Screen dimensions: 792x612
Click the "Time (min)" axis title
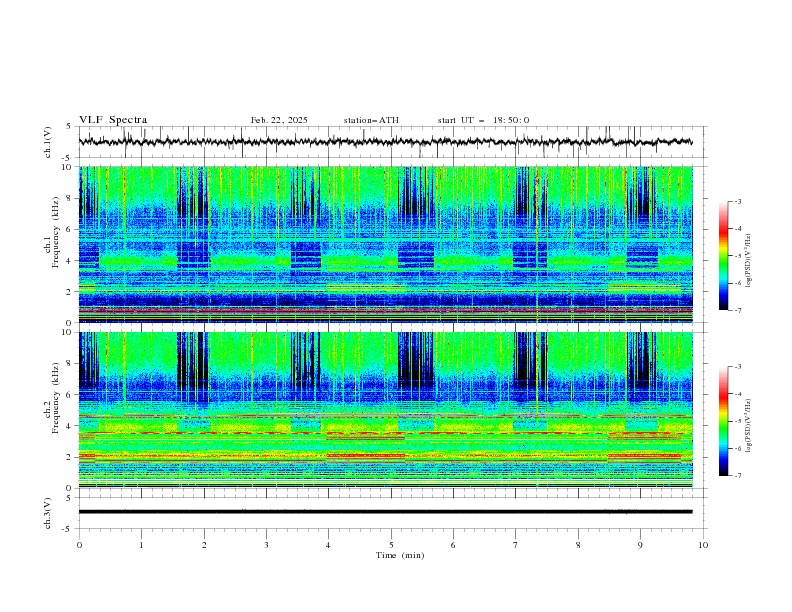point(400,555)
